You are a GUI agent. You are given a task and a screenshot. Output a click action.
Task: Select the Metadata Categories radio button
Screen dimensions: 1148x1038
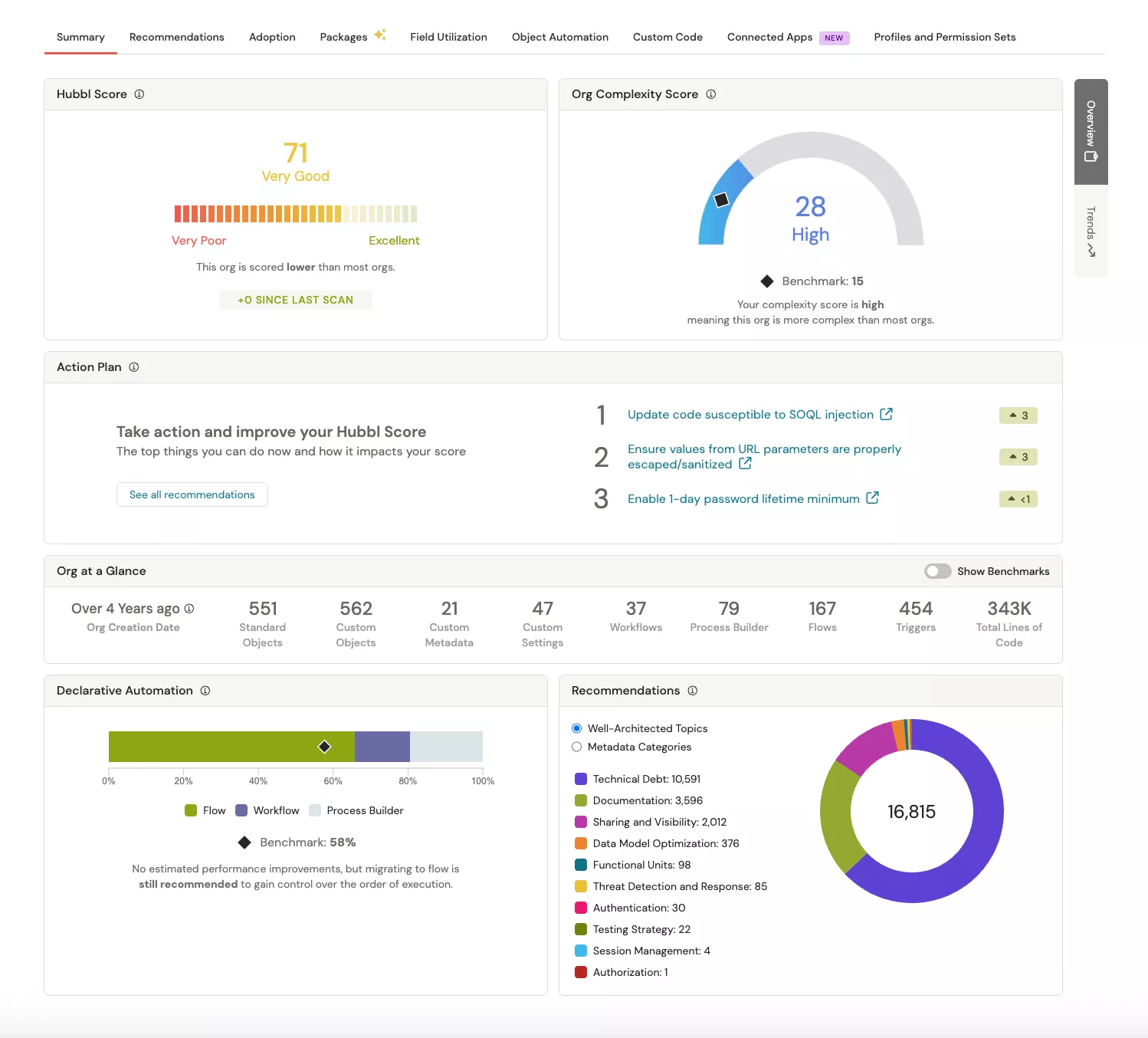coord(576,747)
